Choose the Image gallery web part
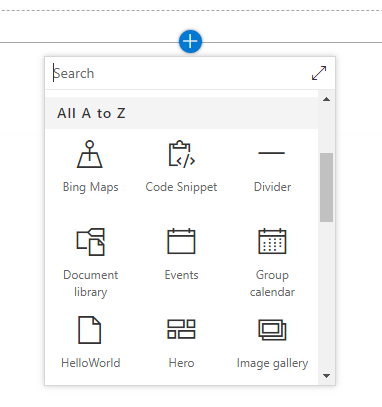Viewport: 382px width, 407px height. click(272, 343)
